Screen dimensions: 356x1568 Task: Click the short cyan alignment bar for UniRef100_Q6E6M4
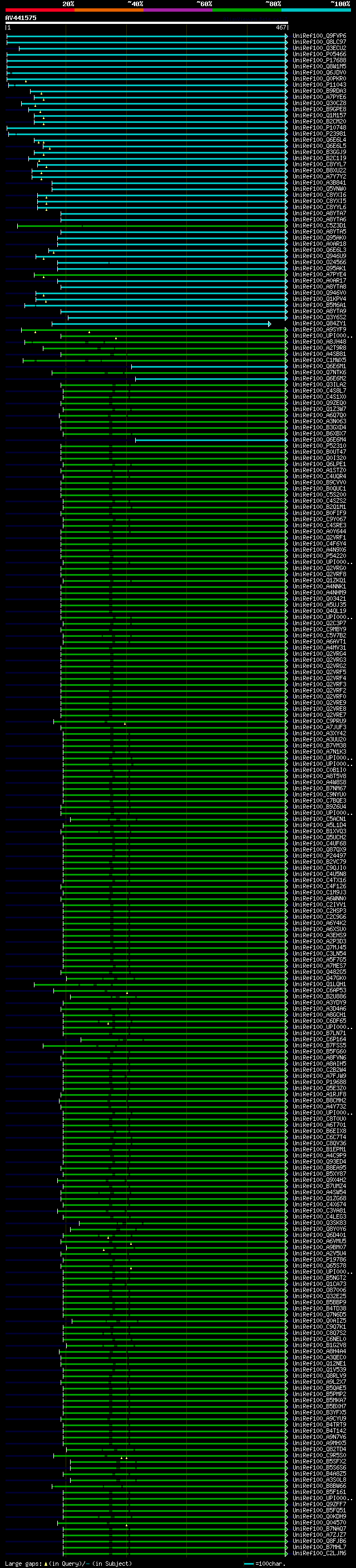click(211, 440)
